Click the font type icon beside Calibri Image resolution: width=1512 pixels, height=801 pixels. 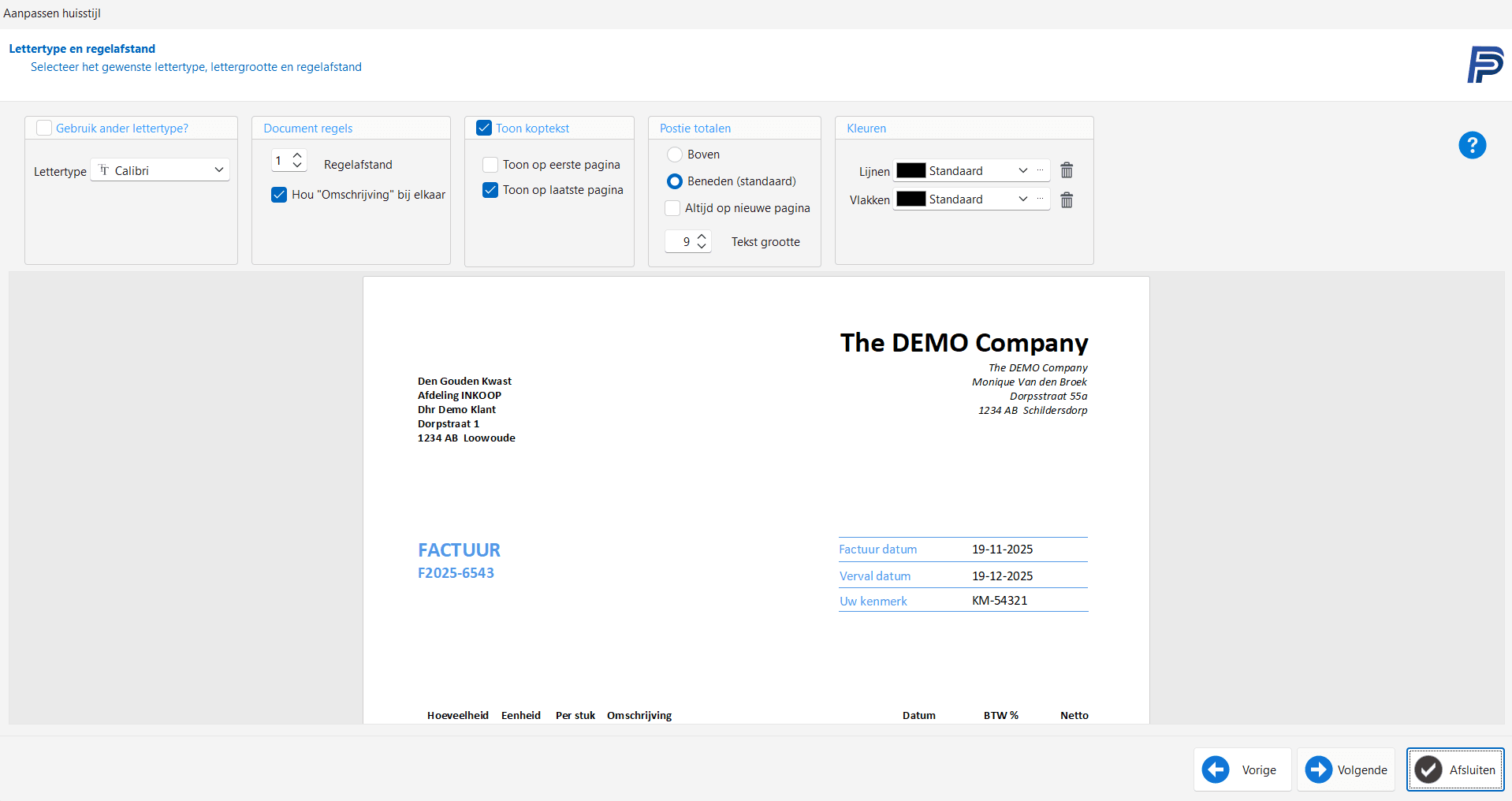[104, 170]
